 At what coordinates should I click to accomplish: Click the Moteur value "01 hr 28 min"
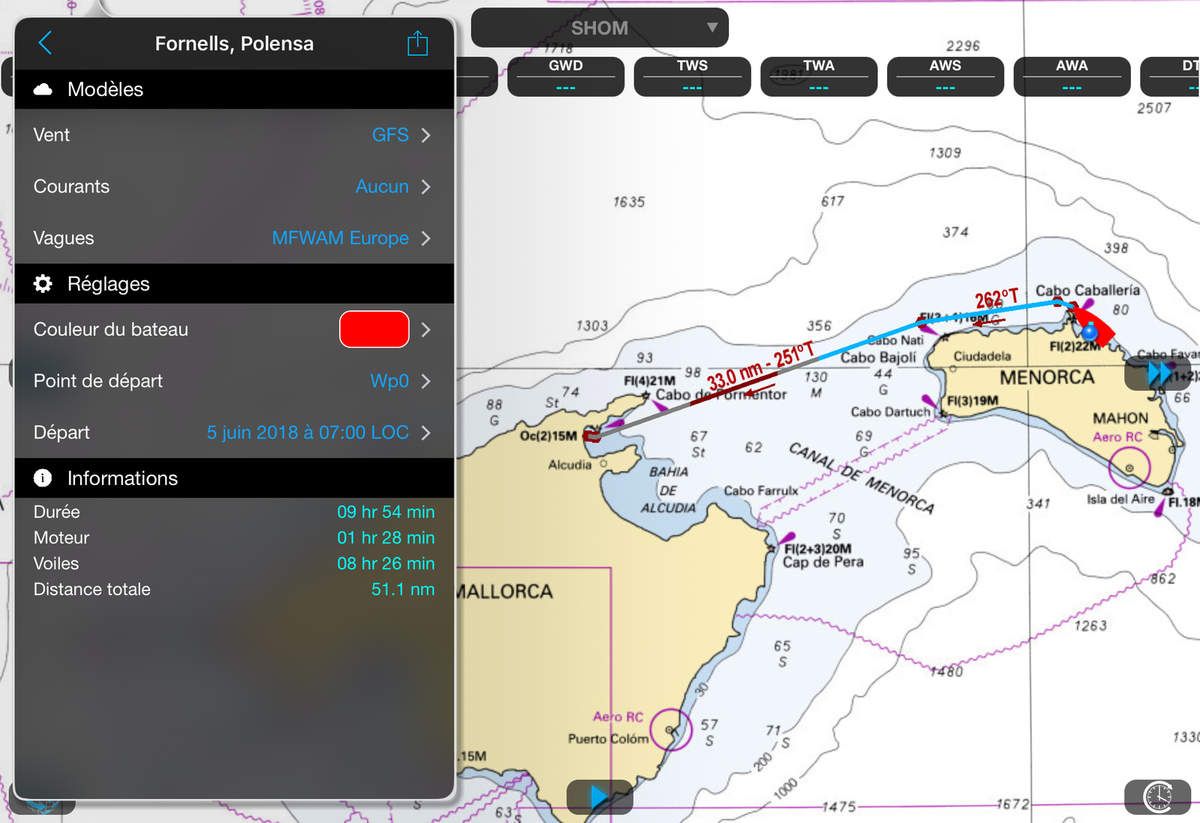pyautogui.click(x=386, y=538)
